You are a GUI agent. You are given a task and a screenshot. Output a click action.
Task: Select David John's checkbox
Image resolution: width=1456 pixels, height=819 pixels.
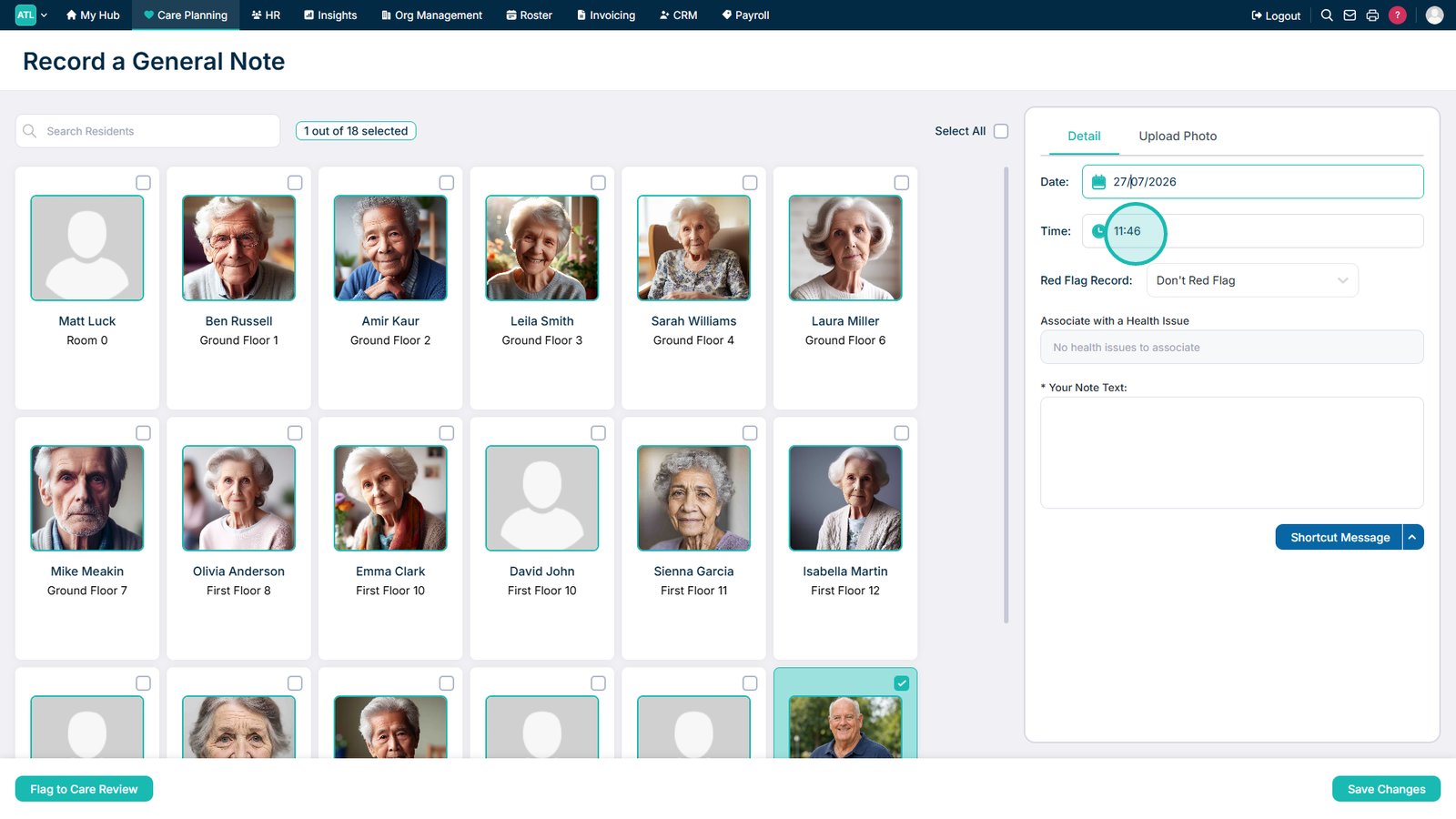pyautogui.click(x=598, y=433)
